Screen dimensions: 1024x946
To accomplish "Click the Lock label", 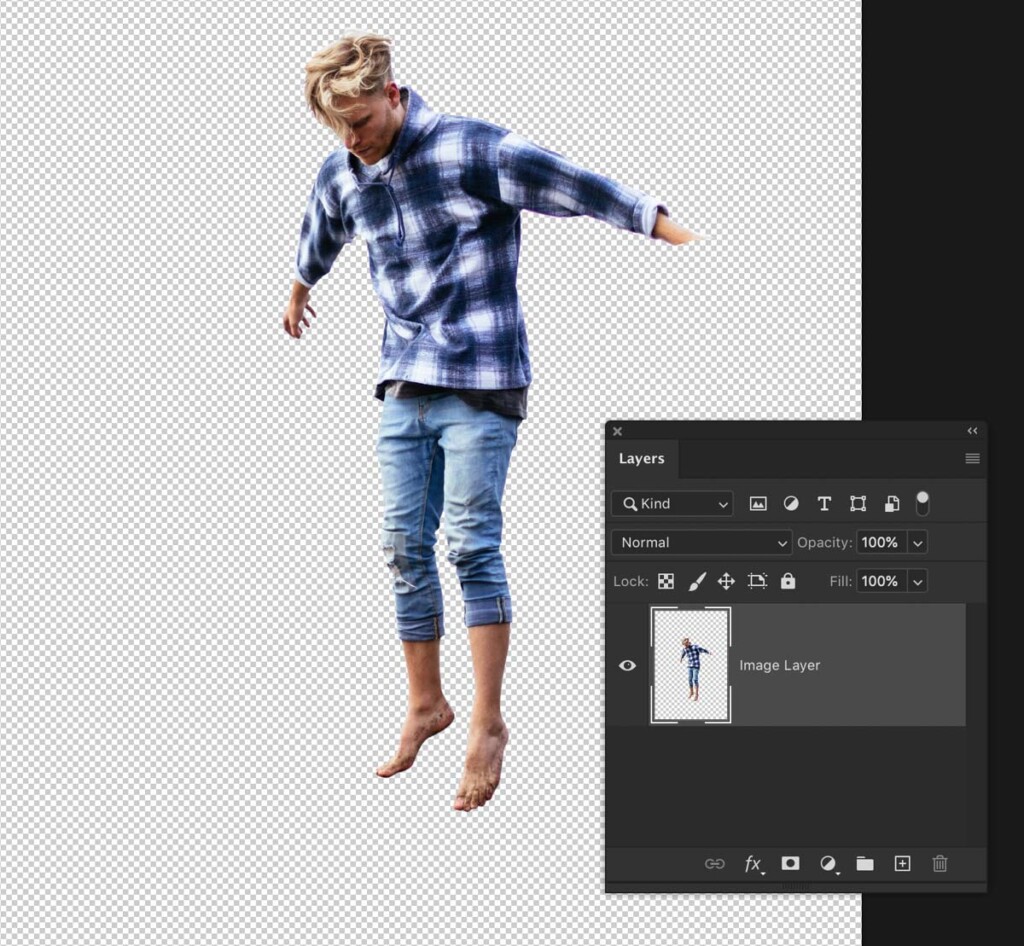I will click(630, 581).
